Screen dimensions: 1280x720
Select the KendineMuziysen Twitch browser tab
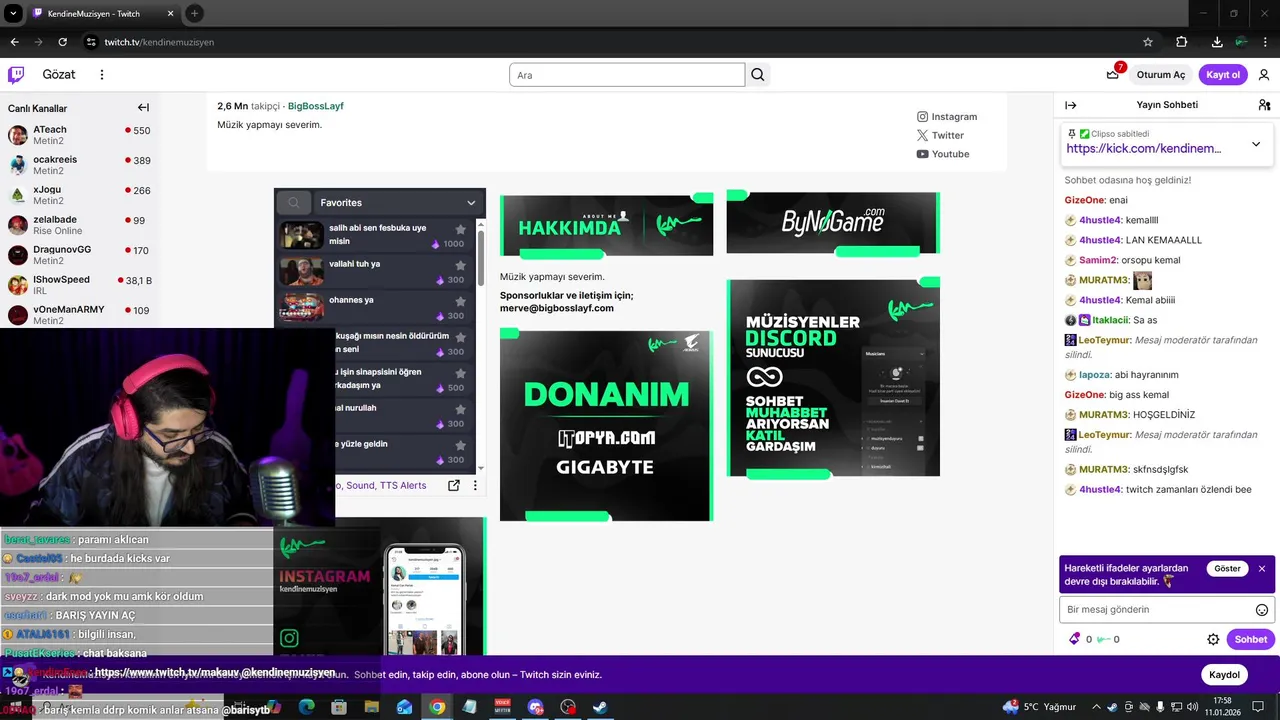[103, 13]
